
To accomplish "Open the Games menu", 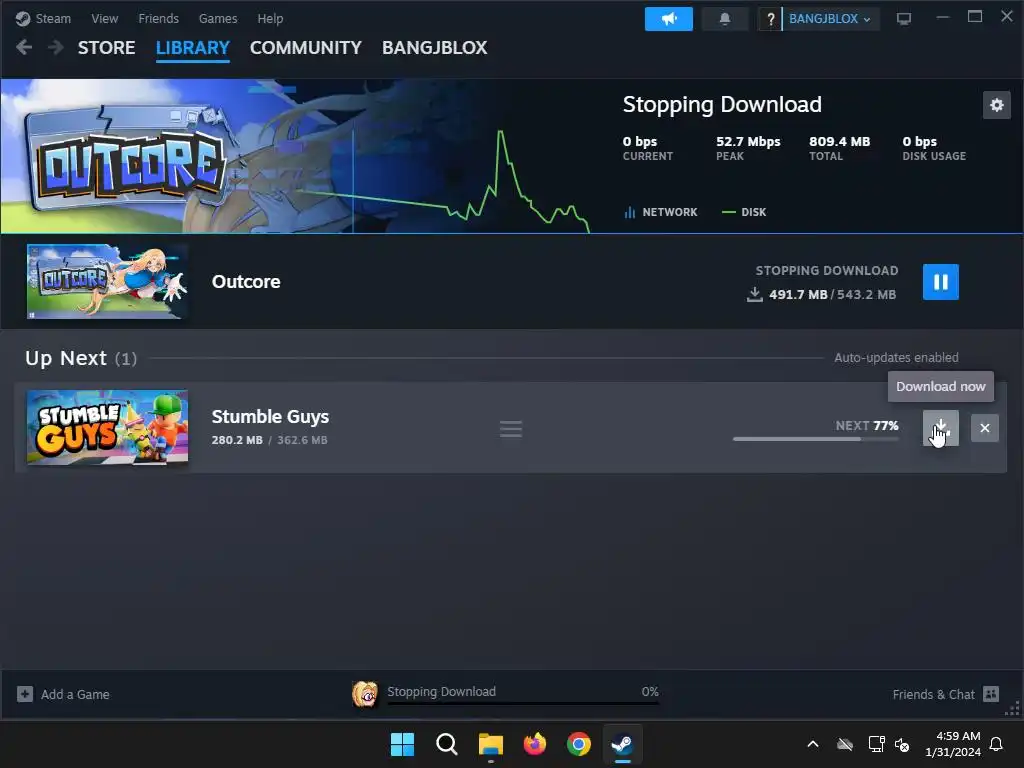I will [217, 18].
